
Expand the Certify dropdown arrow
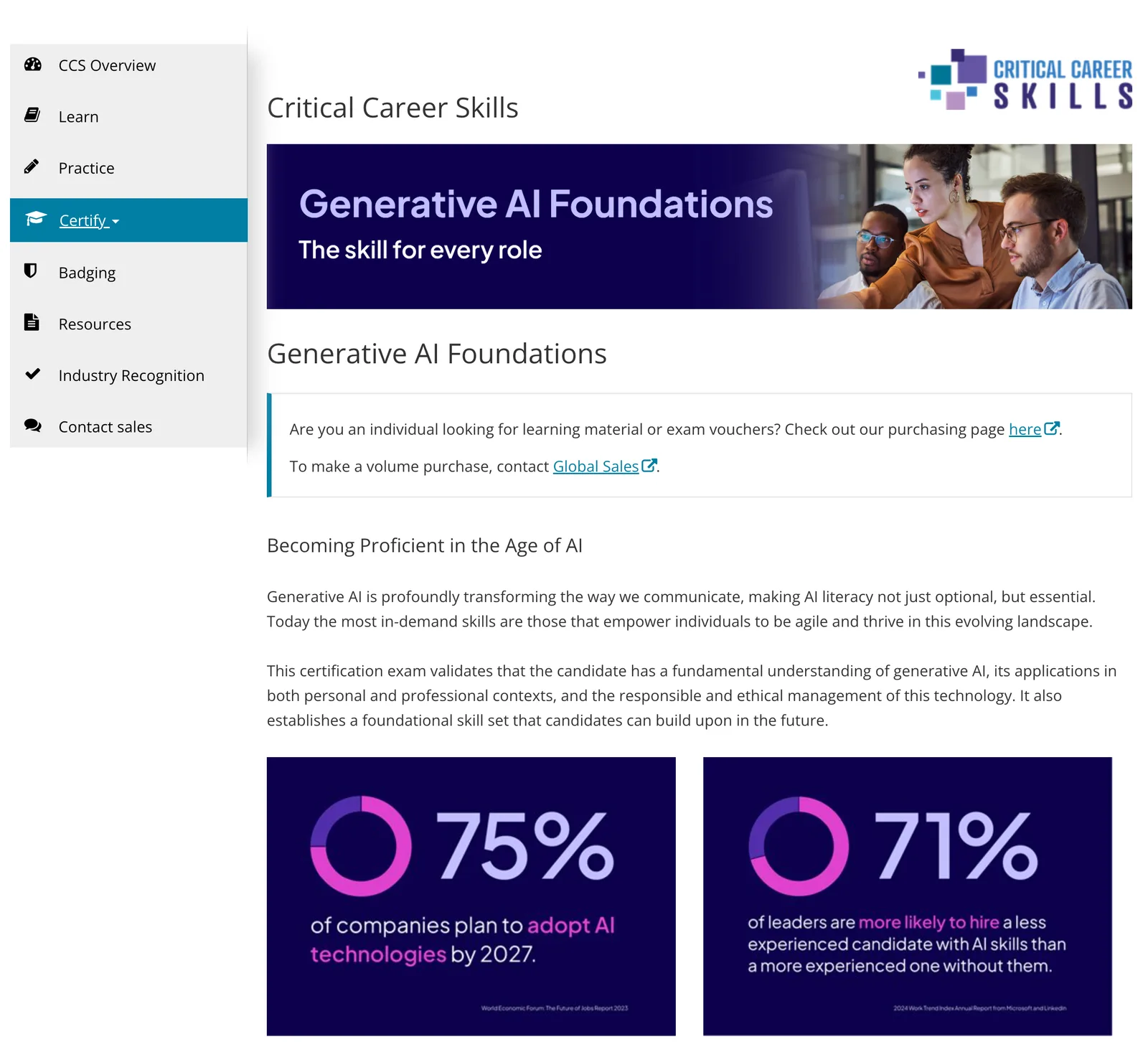click(115, 222)
